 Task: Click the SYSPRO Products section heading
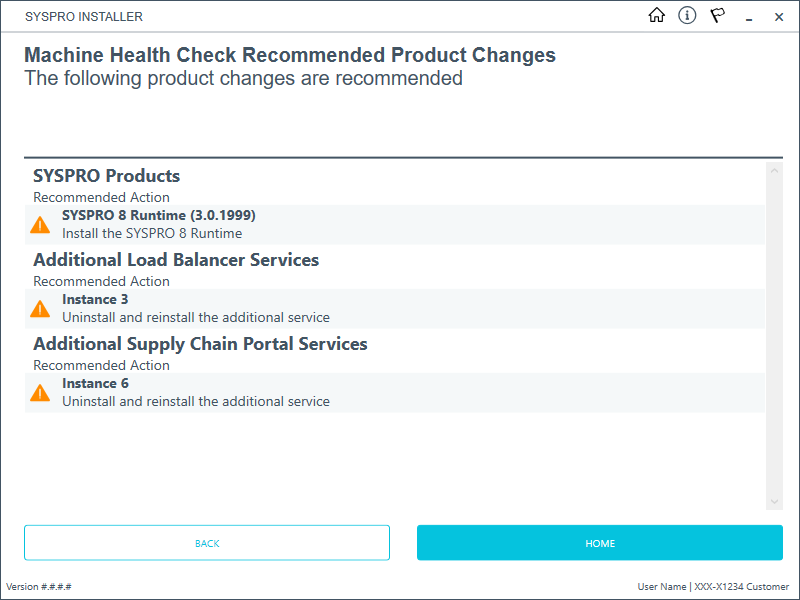(106, 176)
